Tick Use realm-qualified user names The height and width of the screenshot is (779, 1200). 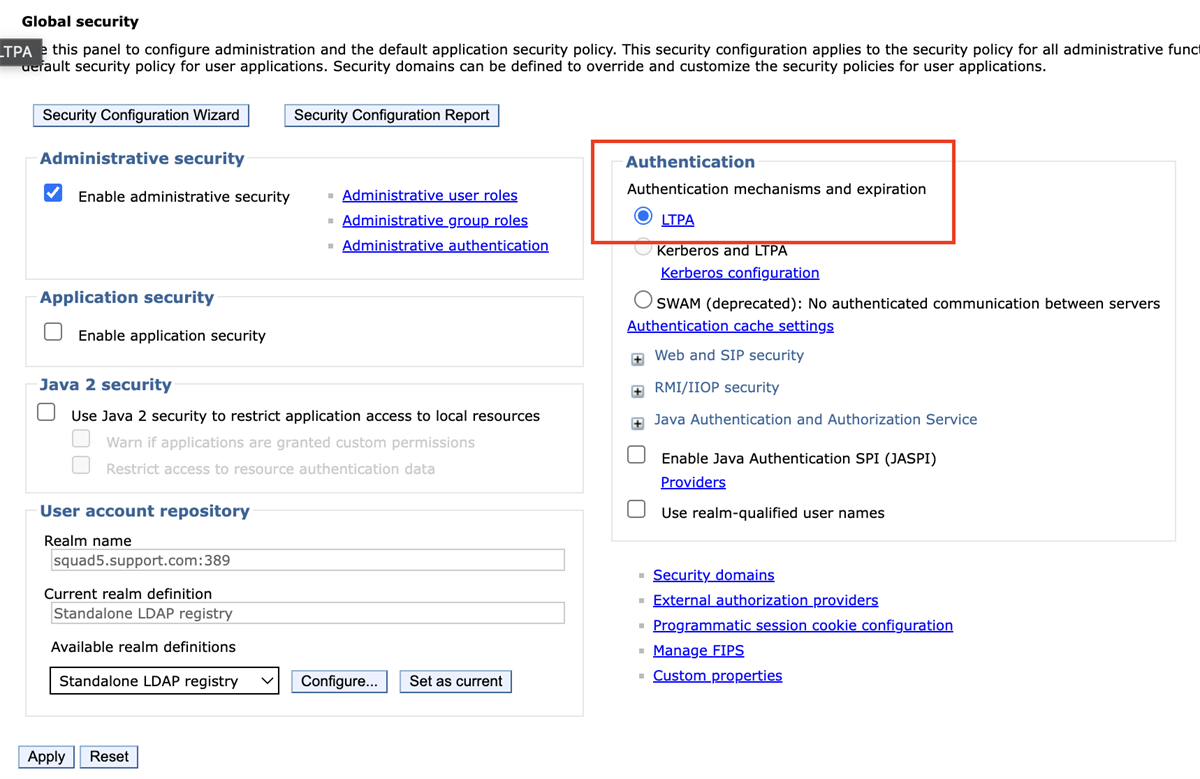pos(636,509)
